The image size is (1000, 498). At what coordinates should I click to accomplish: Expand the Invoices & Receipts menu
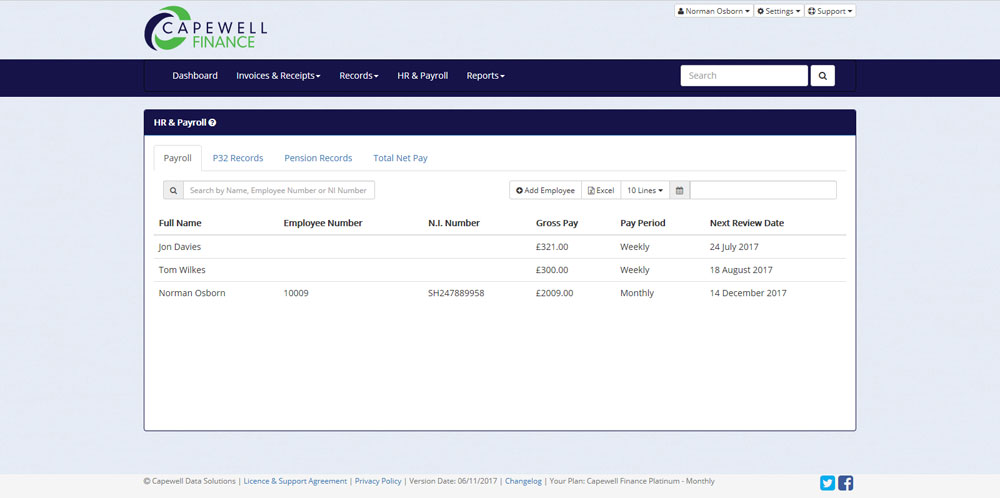[278, 75]
